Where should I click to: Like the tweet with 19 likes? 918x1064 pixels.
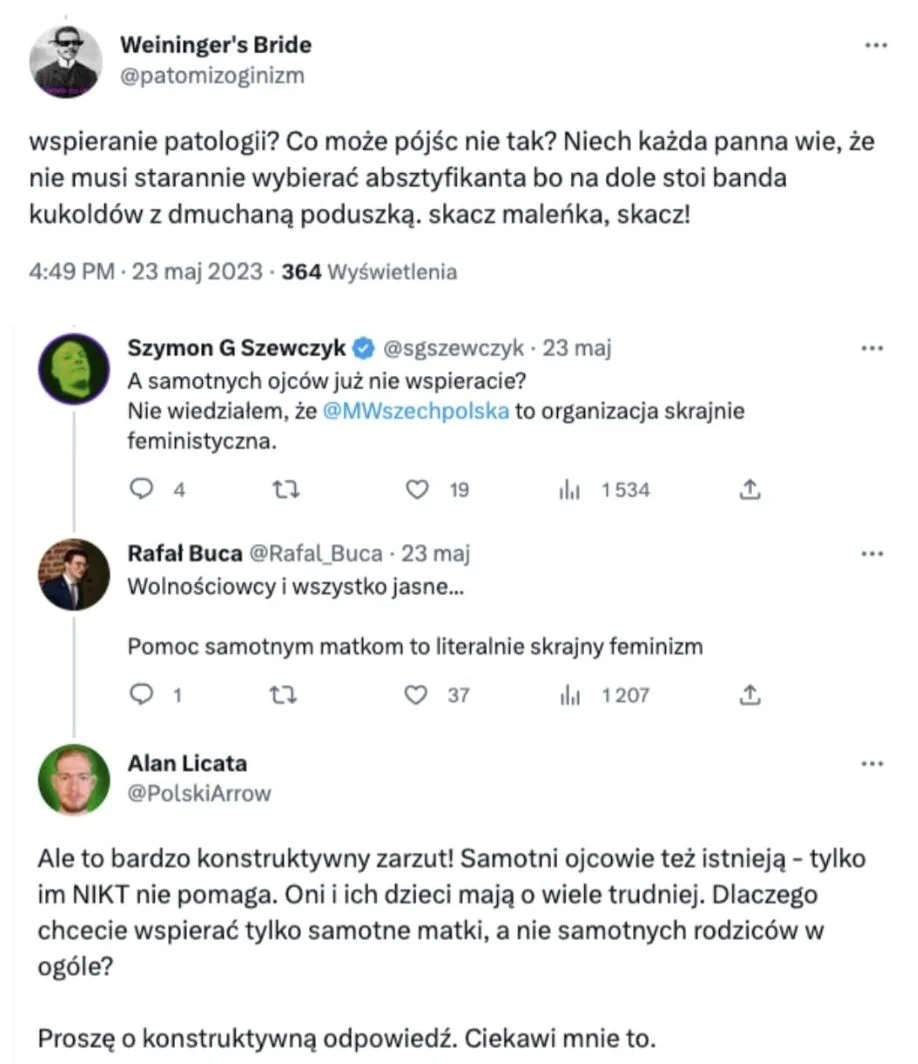417,489
